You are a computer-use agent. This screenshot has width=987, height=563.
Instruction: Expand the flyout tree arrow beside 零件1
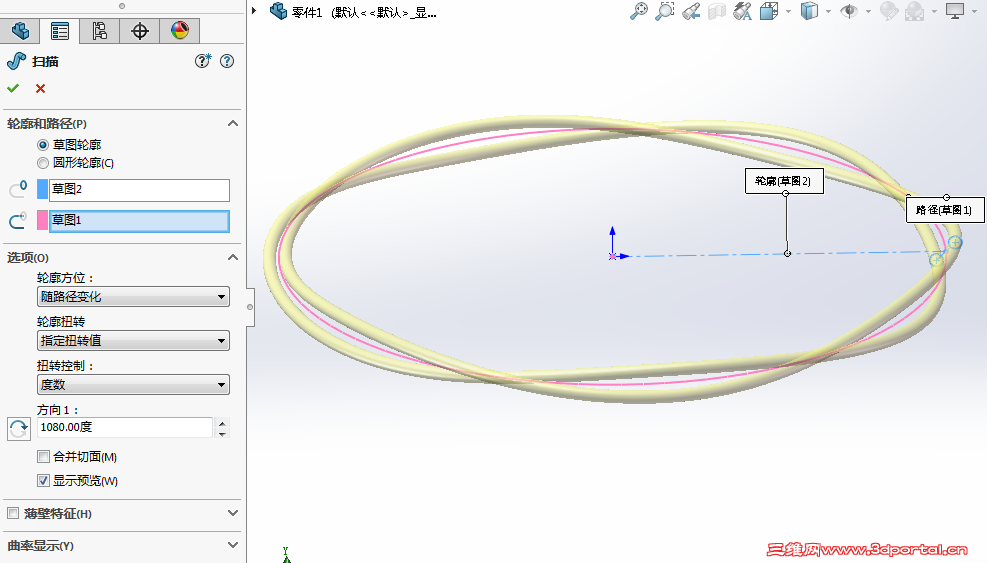(x=254, y=11)
